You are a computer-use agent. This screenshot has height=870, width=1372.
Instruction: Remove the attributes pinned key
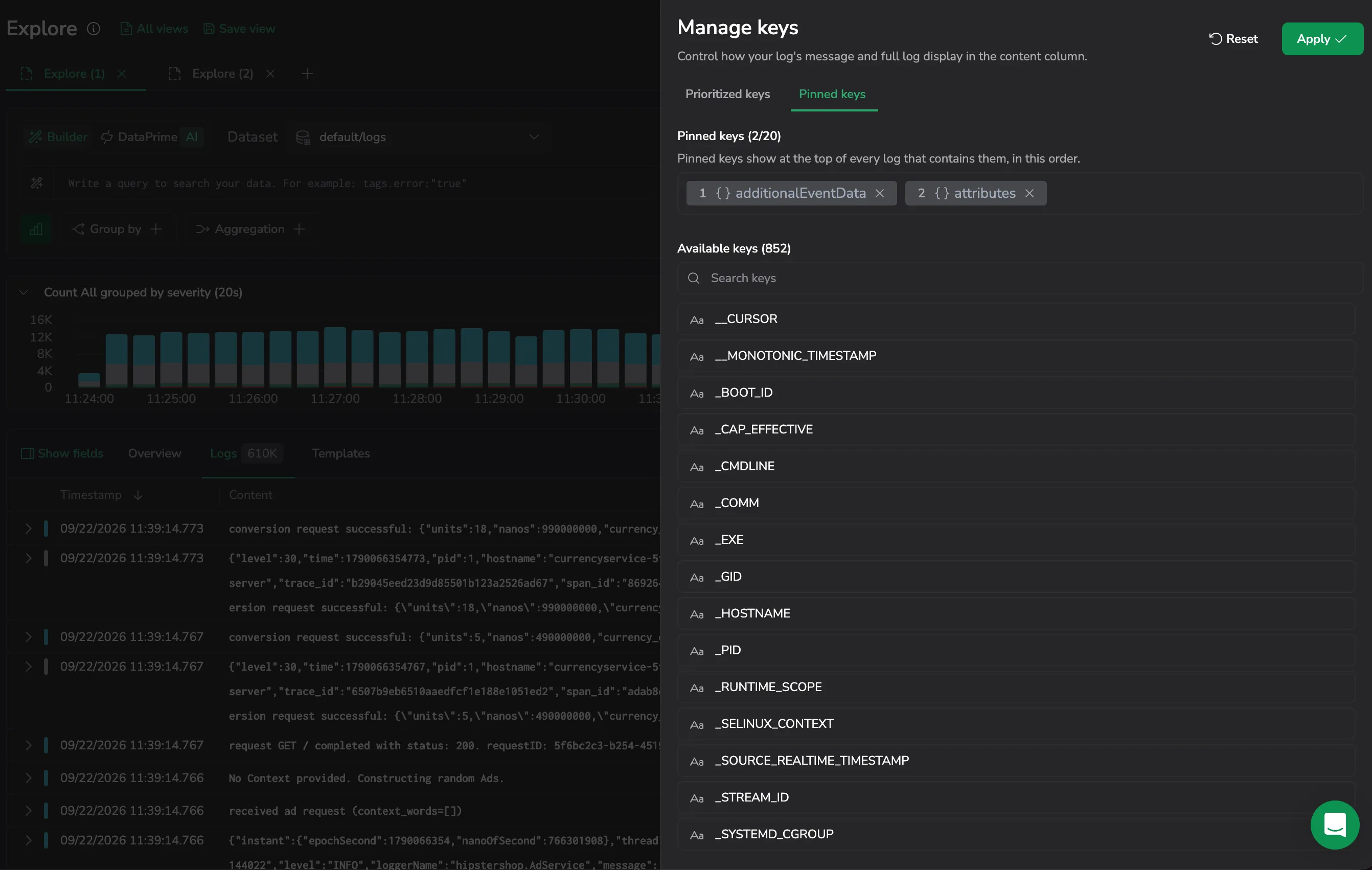[1030, 193]
